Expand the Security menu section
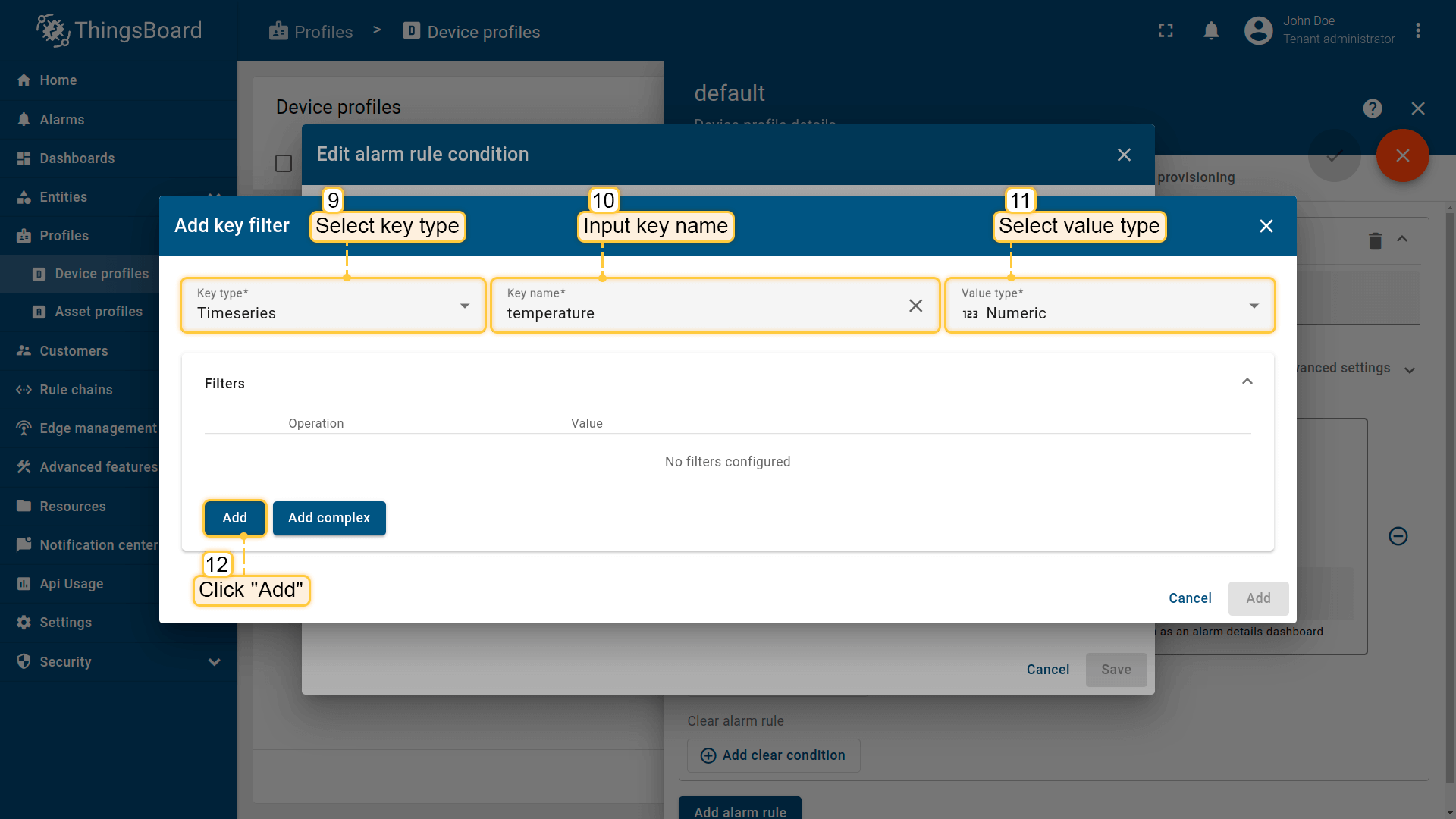 (x=214, y=661)
